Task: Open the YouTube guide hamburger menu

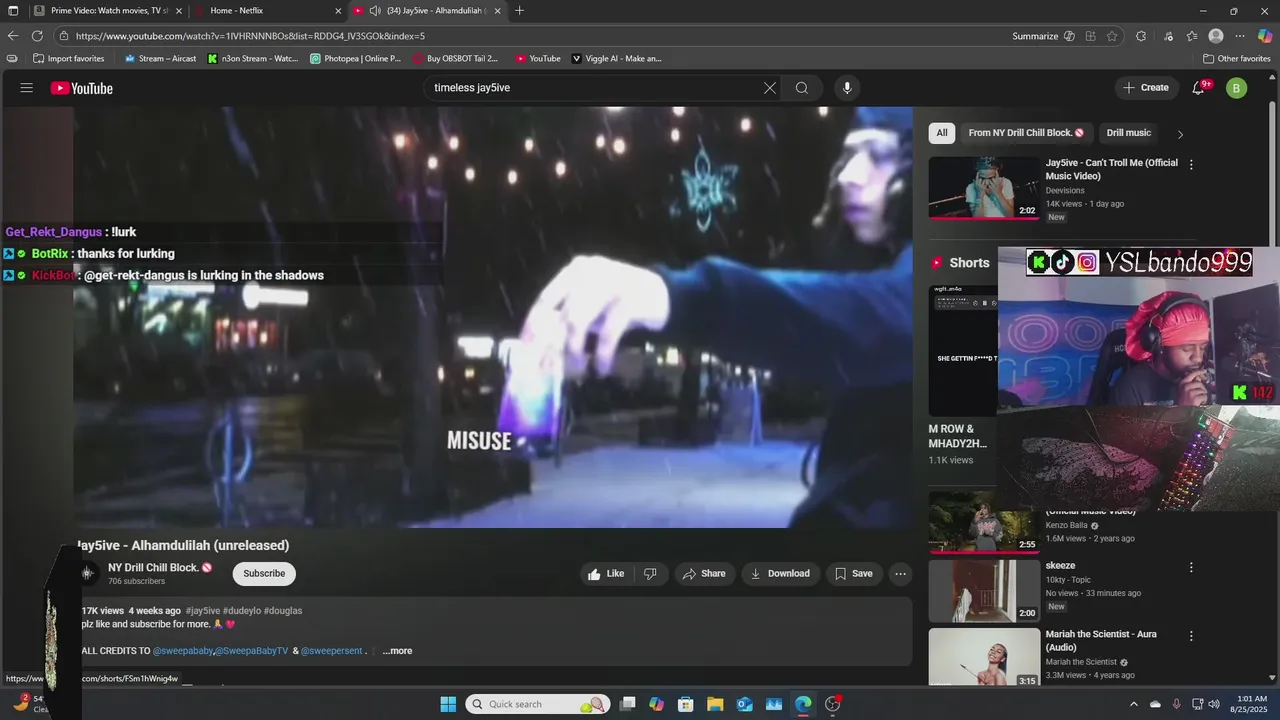Action: tap(27, 88)
